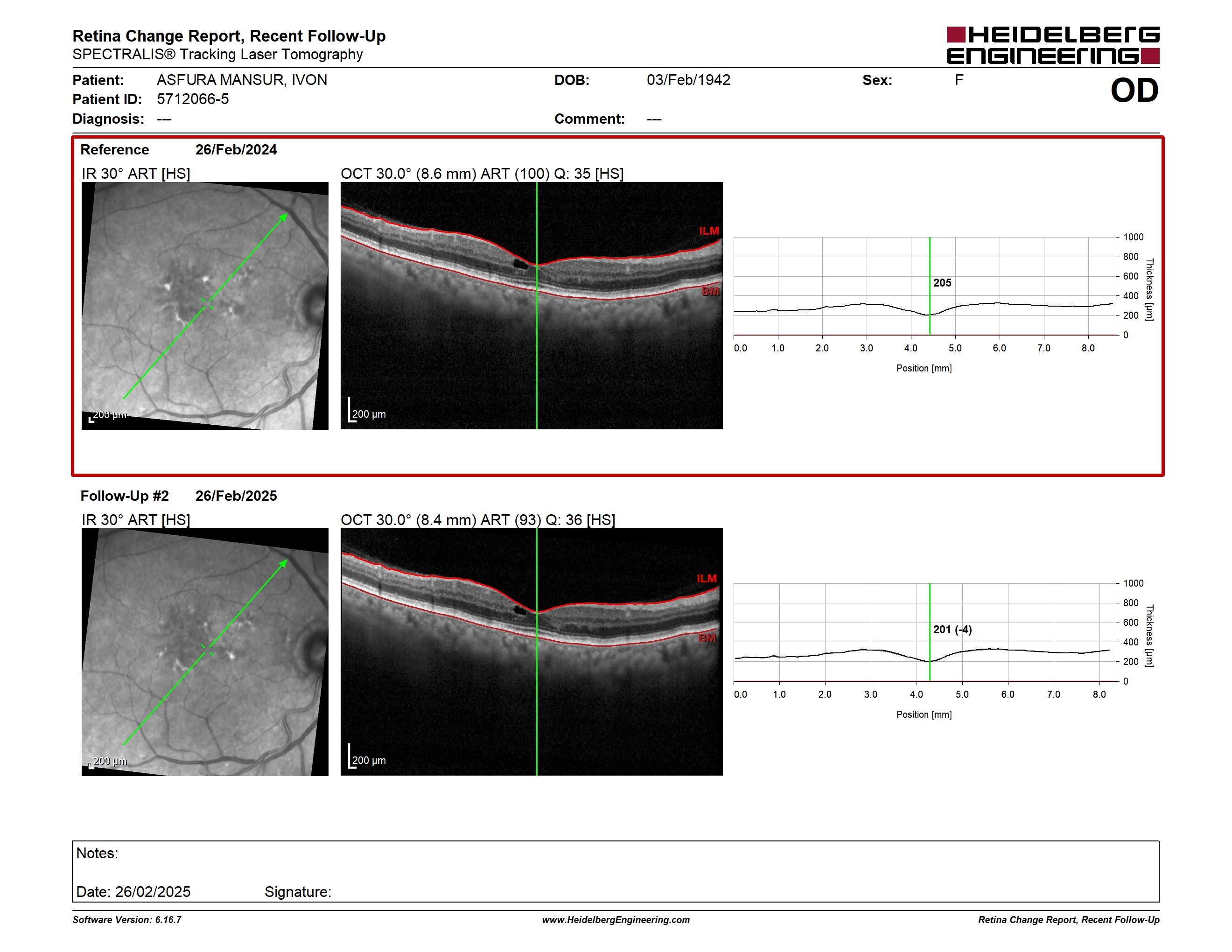Click the Diagnosis field value

pos(164,119)
